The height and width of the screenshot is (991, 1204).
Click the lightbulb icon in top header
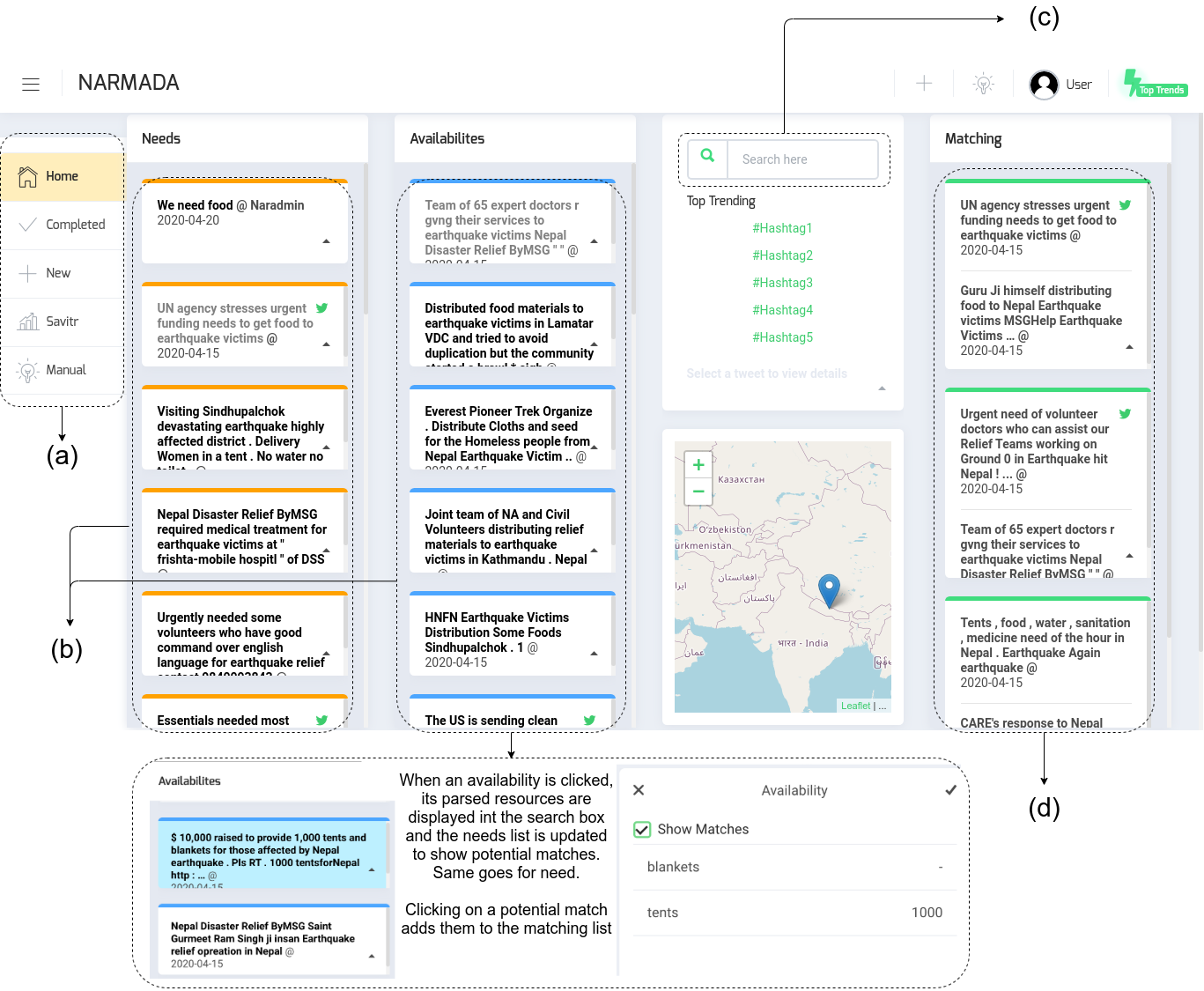(x=984, y=84)
